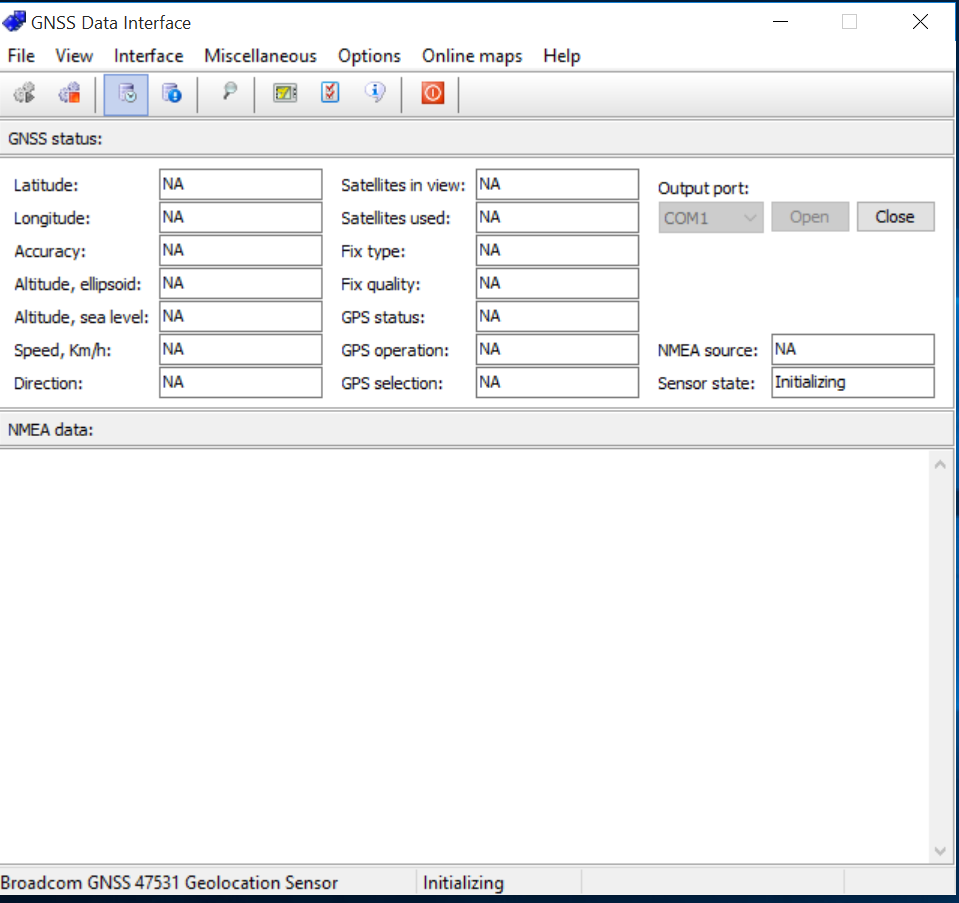This screenshot has height=903, width=959.
Task: Click the Sensor state Initializing field
Action: tap(853, 382)
